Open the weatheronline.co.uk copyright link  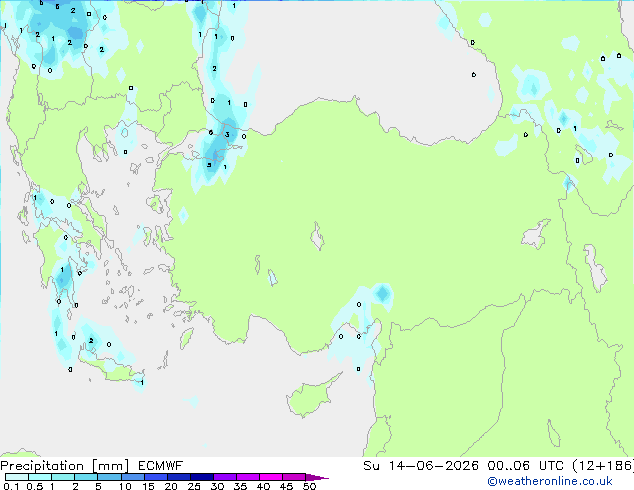[x=550, y=481]
